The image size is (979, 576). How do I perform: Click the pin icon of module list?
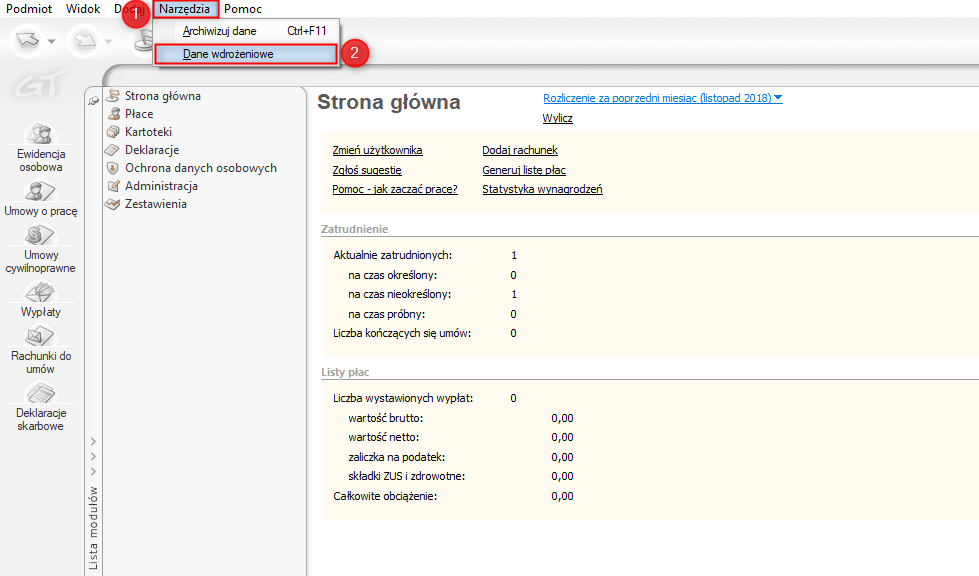point(94,100)
